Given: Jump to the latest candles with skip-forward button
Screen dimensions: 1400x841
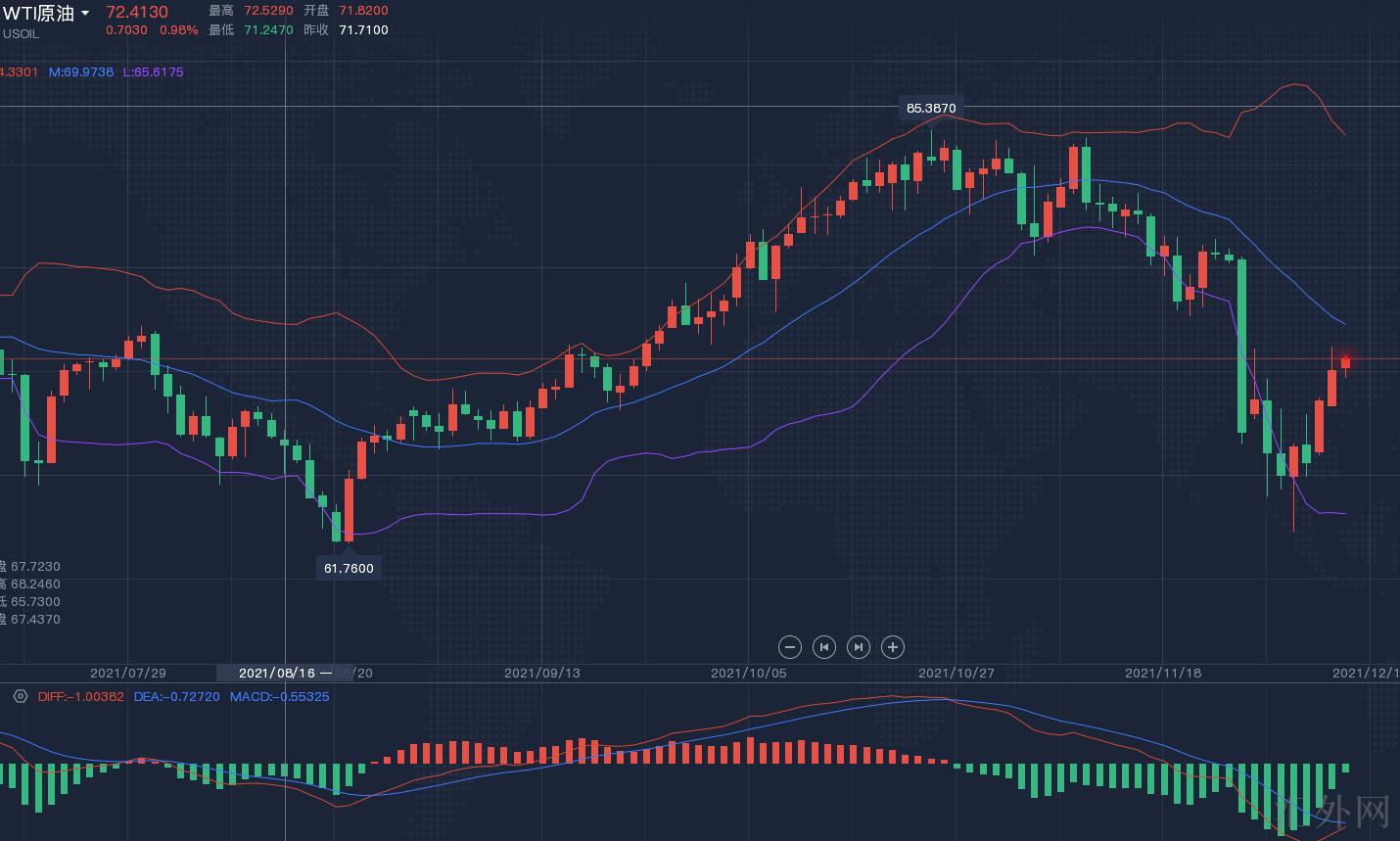Looking at the screenshot, I should coord(859,647).
